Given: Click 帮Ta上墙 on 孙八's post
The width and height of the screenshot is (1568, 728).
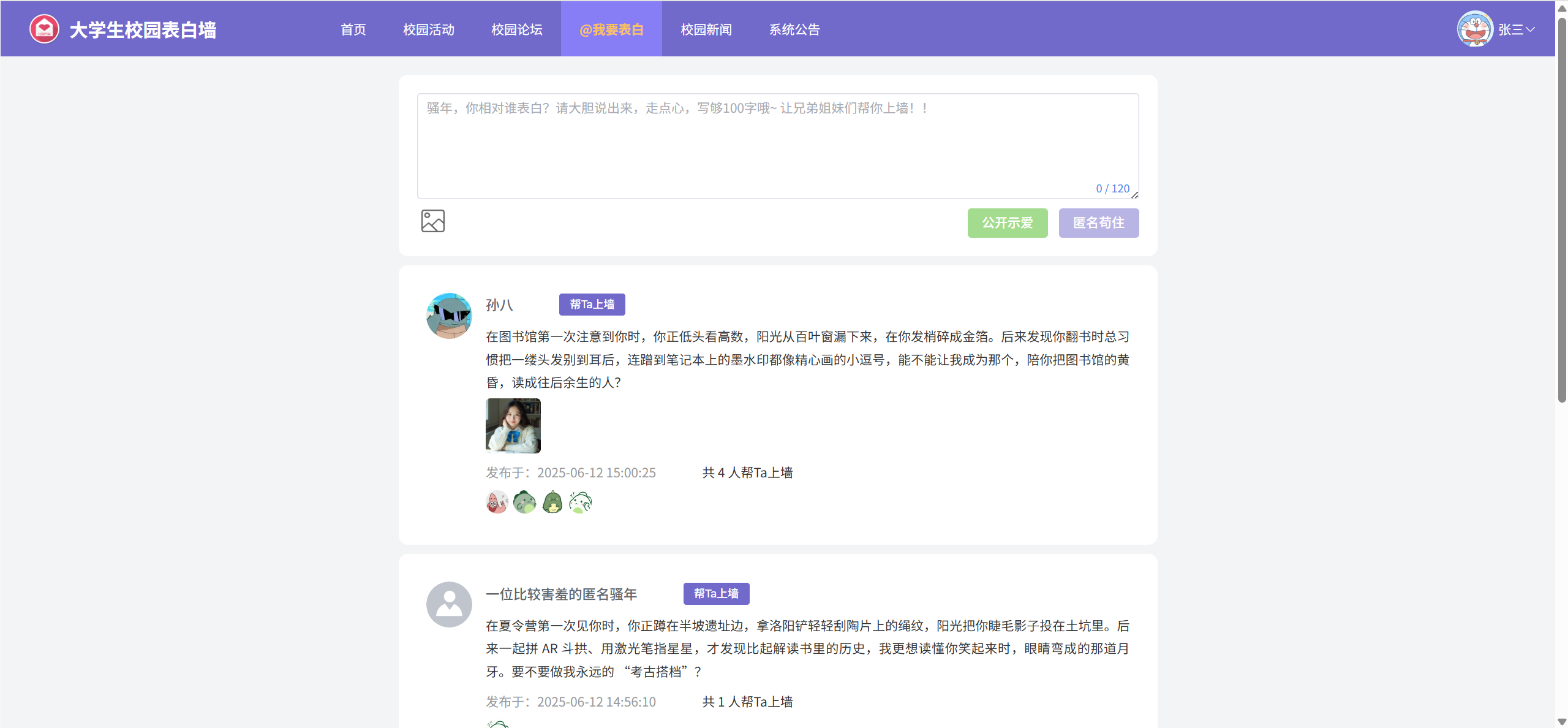Looking at the screenshot, I should [592, 305].
